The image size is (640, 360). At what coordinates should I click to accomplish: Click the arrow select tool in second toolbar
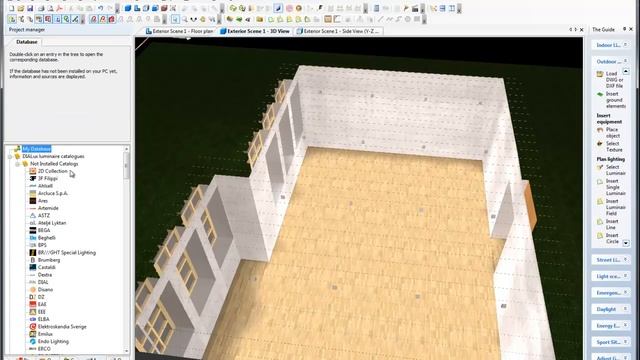point(175,19)
